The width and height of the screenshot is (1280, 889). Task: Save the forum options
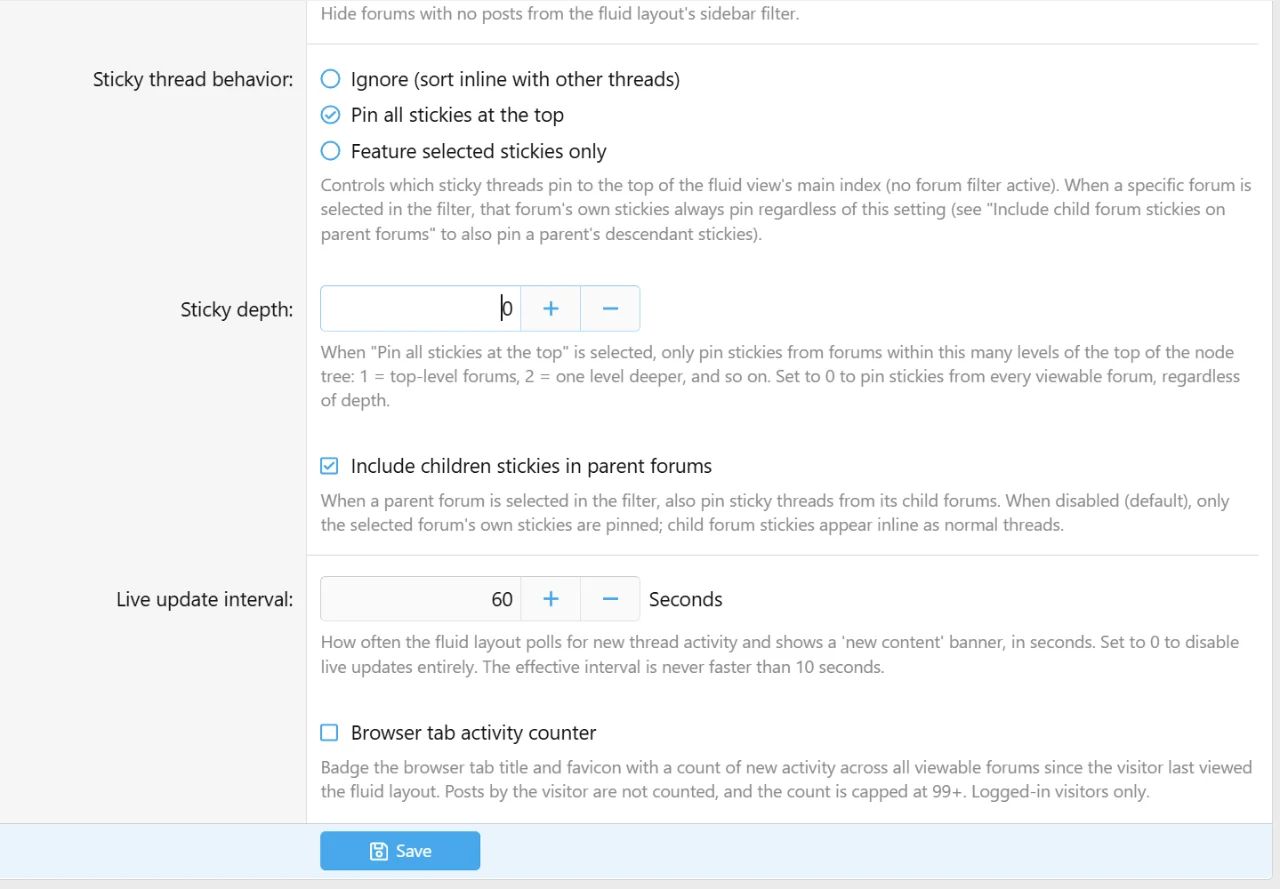pos(400,851)
